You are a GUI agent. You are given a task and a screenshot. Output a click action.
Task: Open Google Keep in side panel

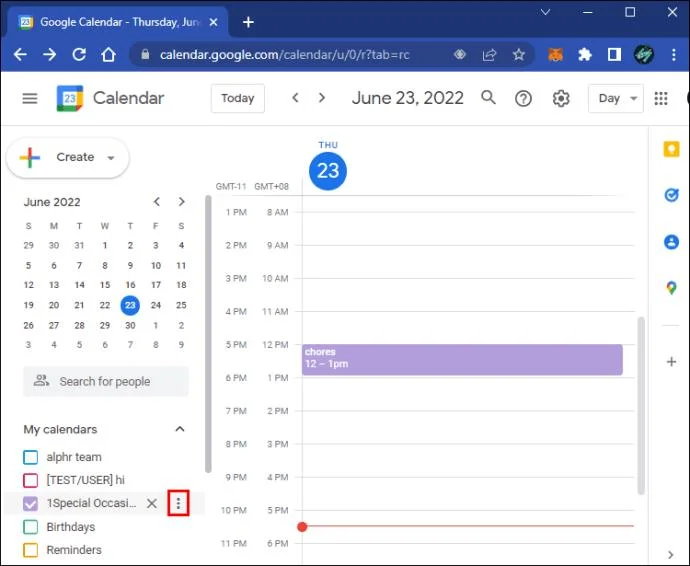point(671,149)
